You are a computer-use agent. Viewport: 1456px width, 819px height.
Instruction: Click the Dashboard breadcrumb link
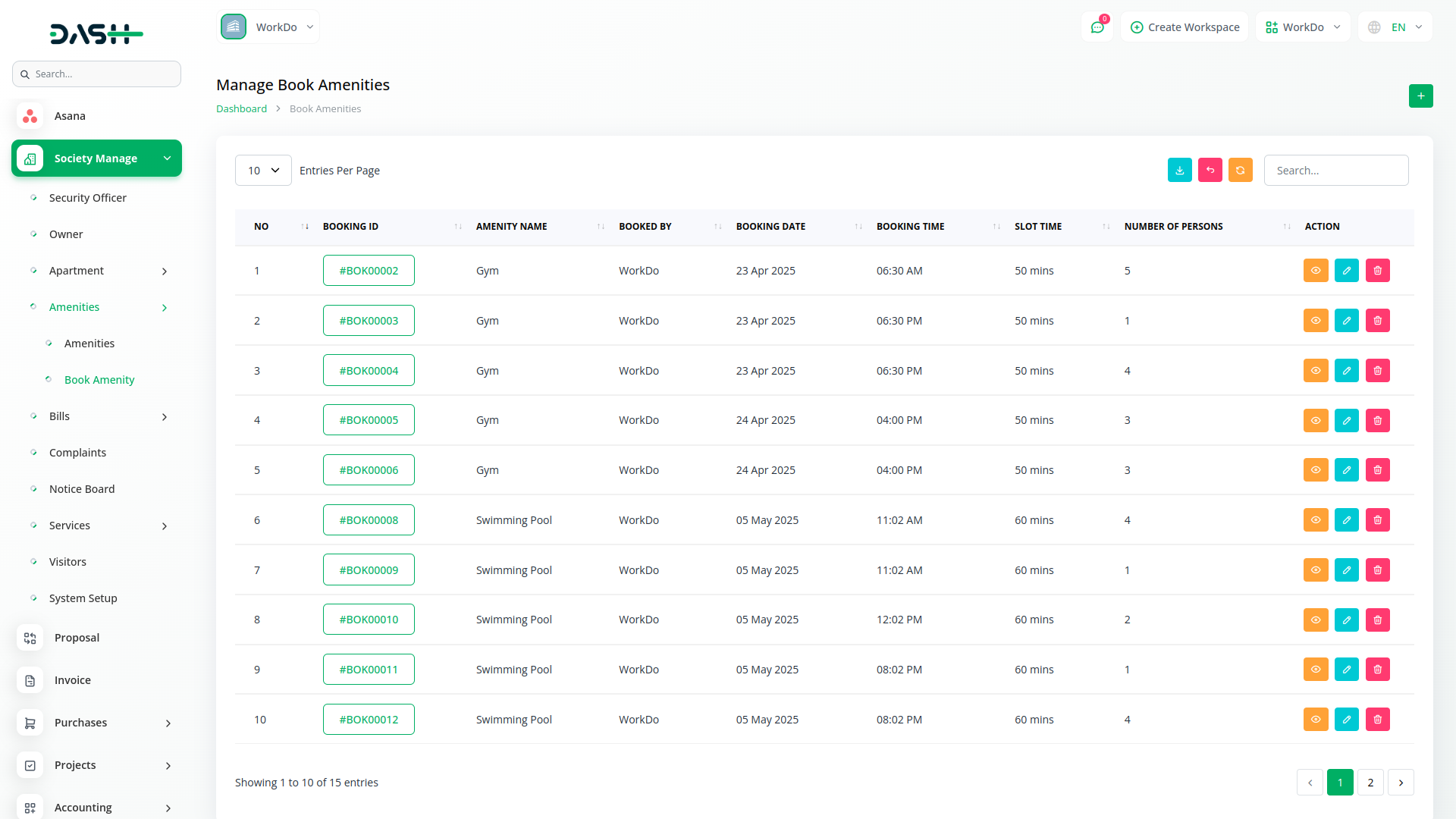(241, 109)
